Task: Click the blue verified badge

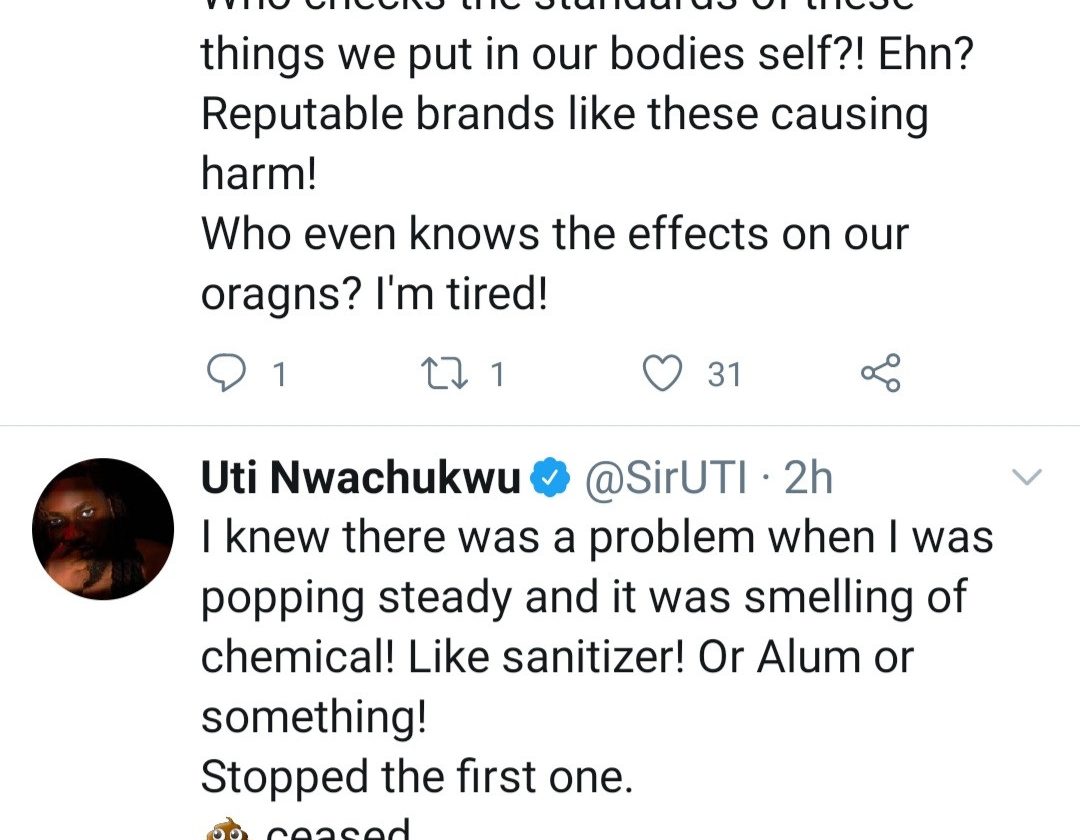Action: pyautogui.click(x=551, y=481)
